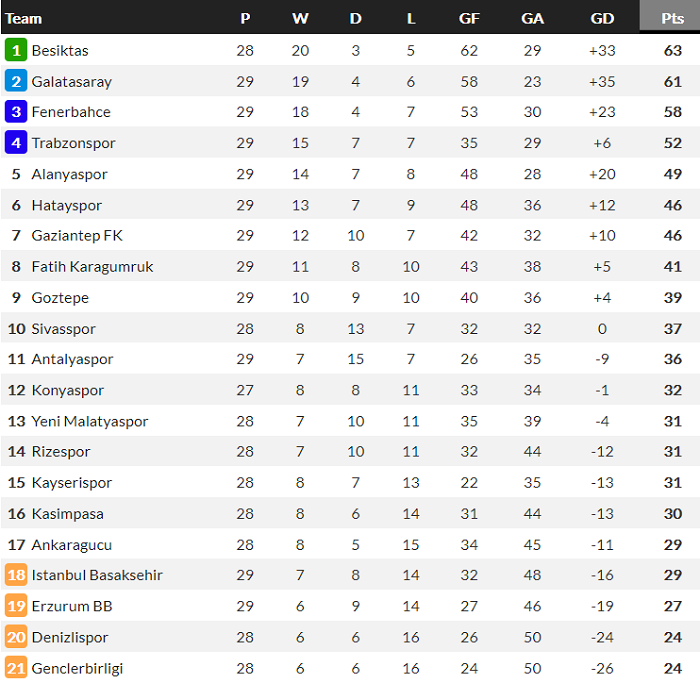Click the orange position 19 badge
700x683 pixels.
[16, 606]
